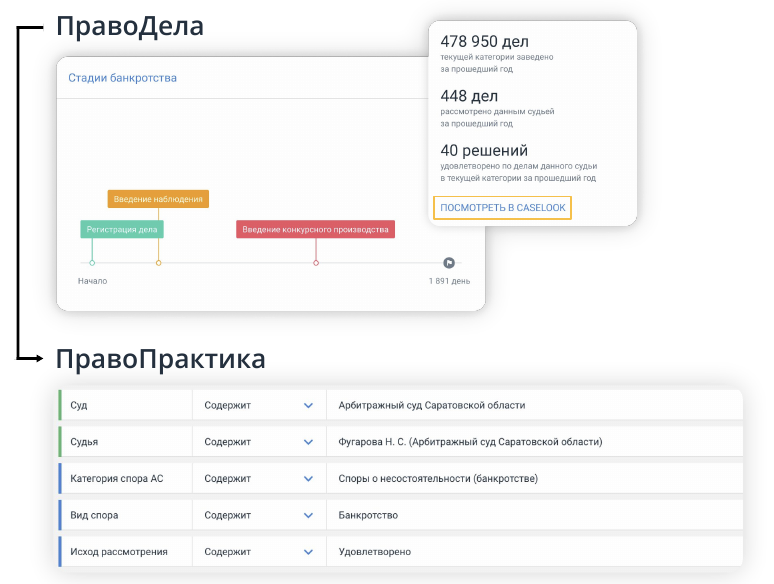Screen dimensions: 774x584
Task: Select the Введение наблюдения stage label
Action: [x=158, y=199]
